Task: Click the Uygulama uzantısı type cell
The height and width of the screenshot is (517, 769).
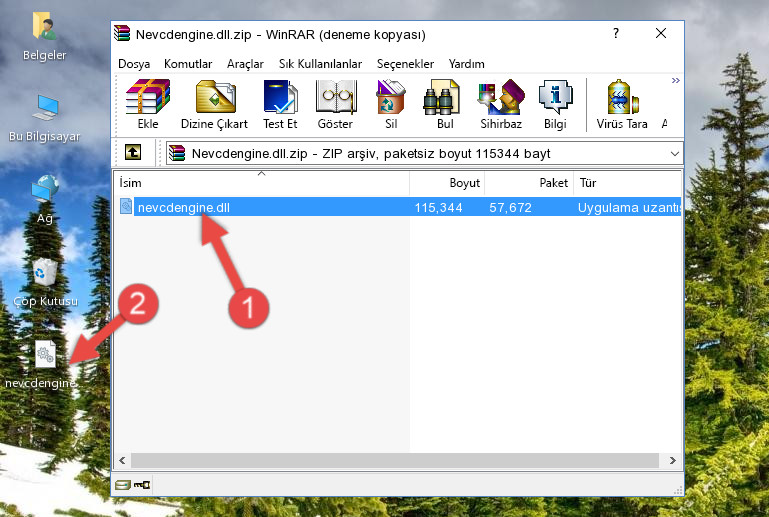Action: (629, 207)
